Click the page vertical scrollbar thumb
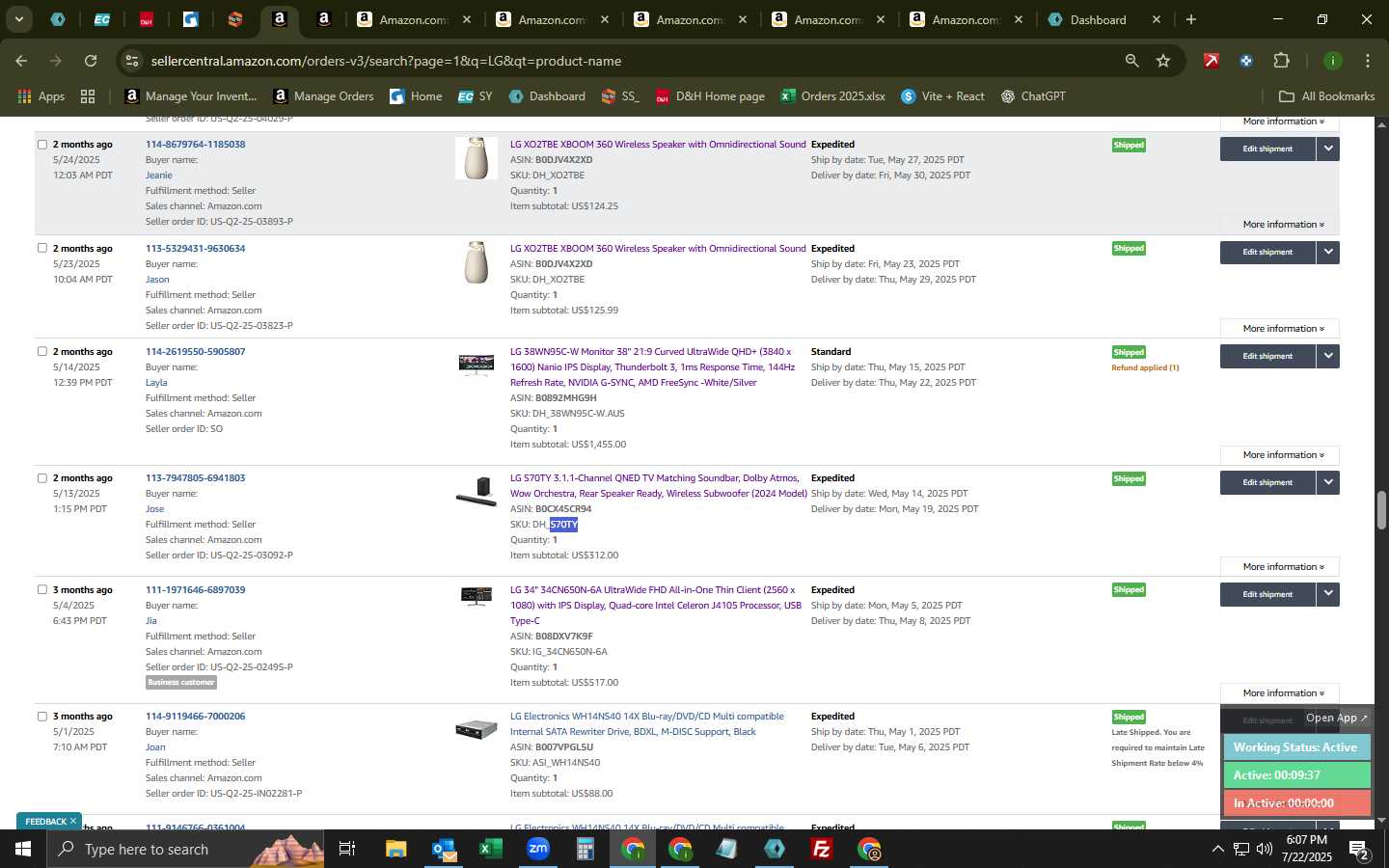 coord(1381,510)
